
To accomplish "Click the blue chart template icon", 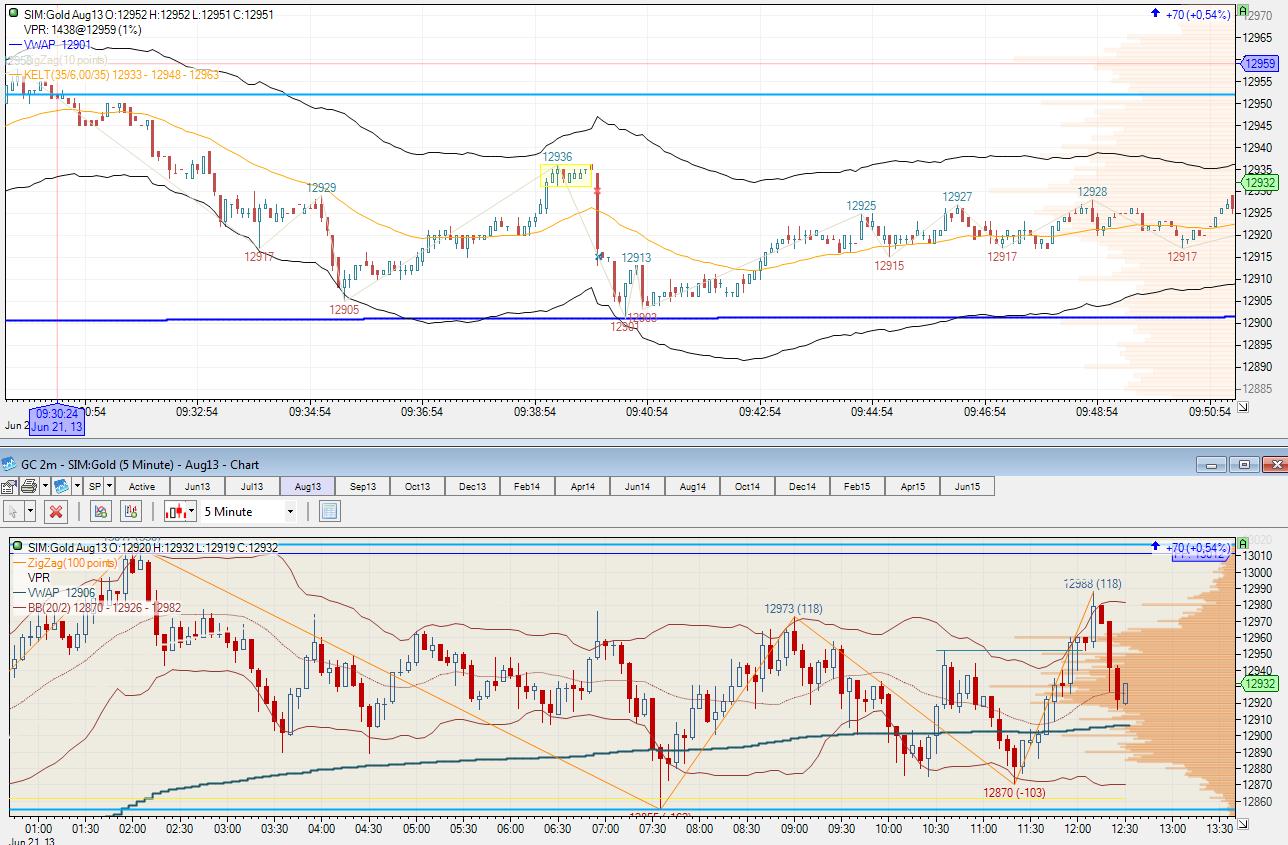I will (x=61, y=486).
